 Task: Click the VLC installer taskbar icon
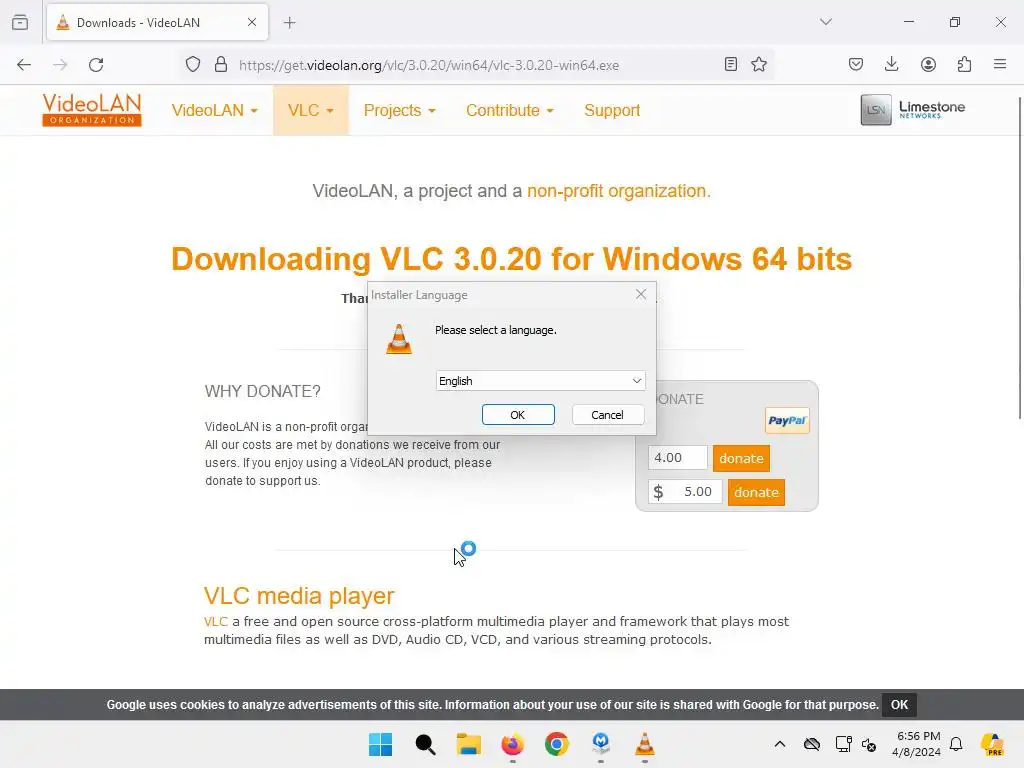tap(645, 744)
